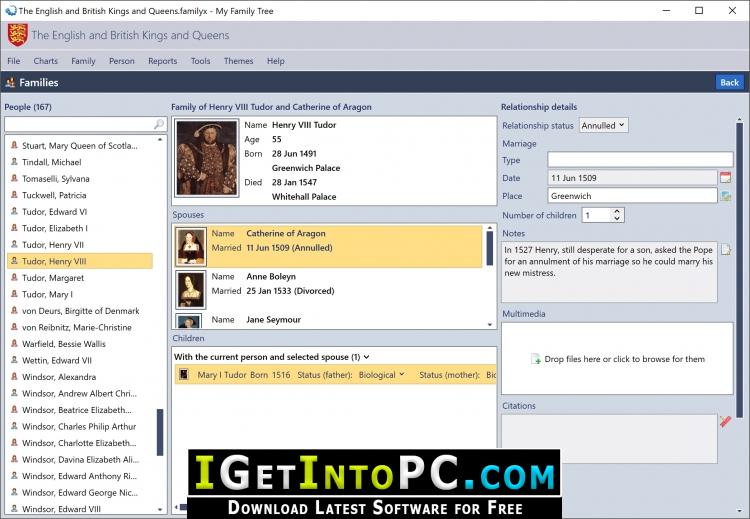Image resolution: width=750 pixels, height=519 pixels.
Task: Select Tomaselli, Sylvana from people list
Action: coord(79,178)
